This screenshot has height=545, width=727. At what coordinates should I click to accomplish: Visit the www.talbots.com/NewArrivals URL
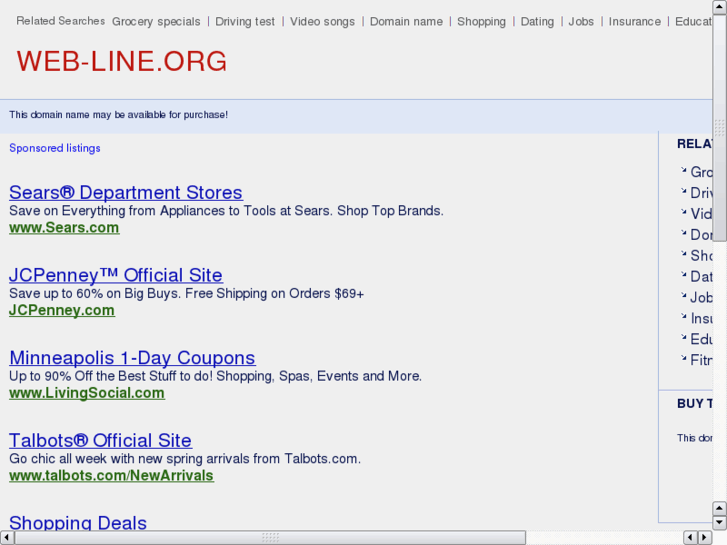pyautogui.click(x=111, y=475)
